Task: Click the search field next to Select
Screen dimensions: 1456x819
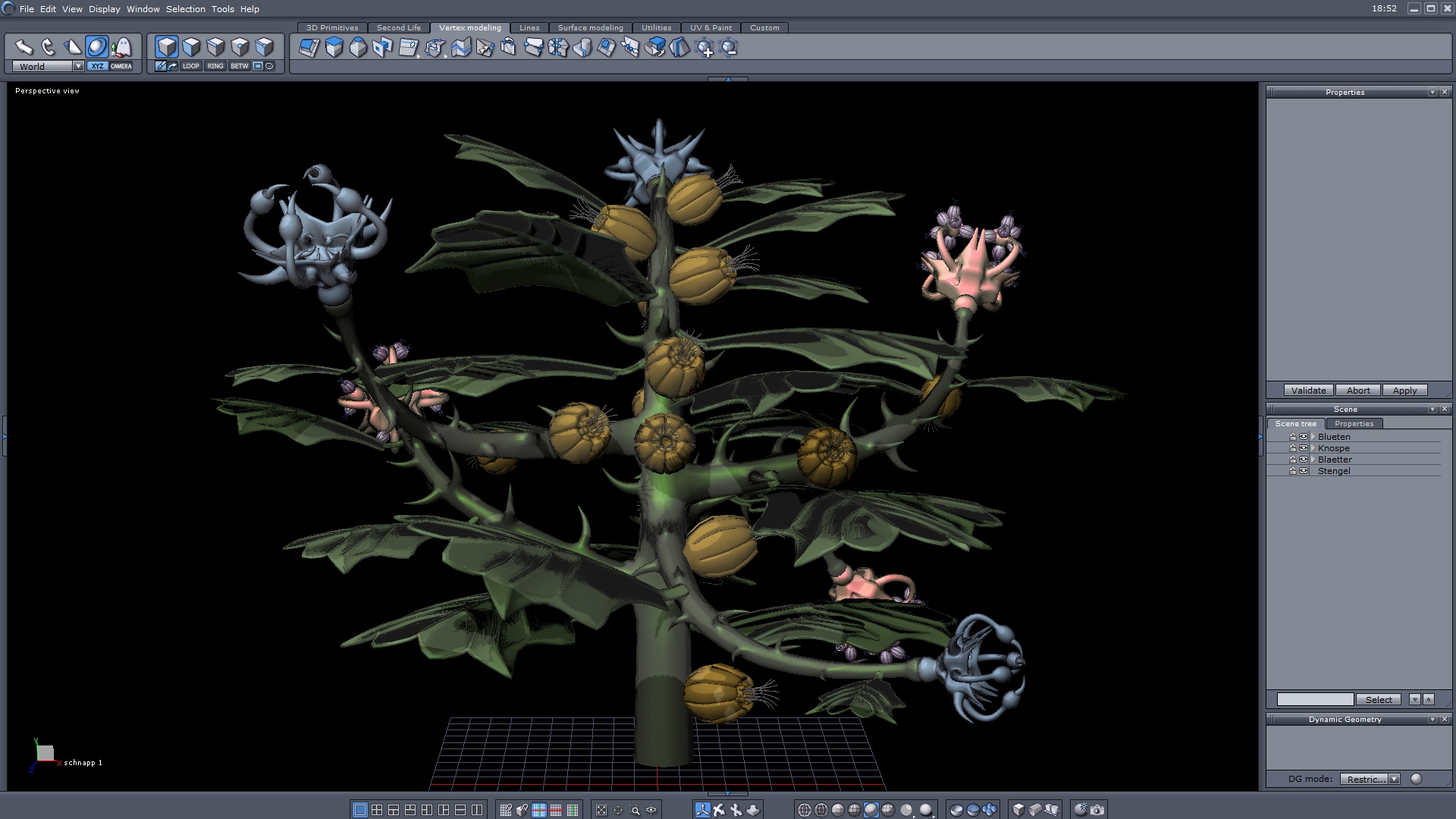Action: [1314, 699]
